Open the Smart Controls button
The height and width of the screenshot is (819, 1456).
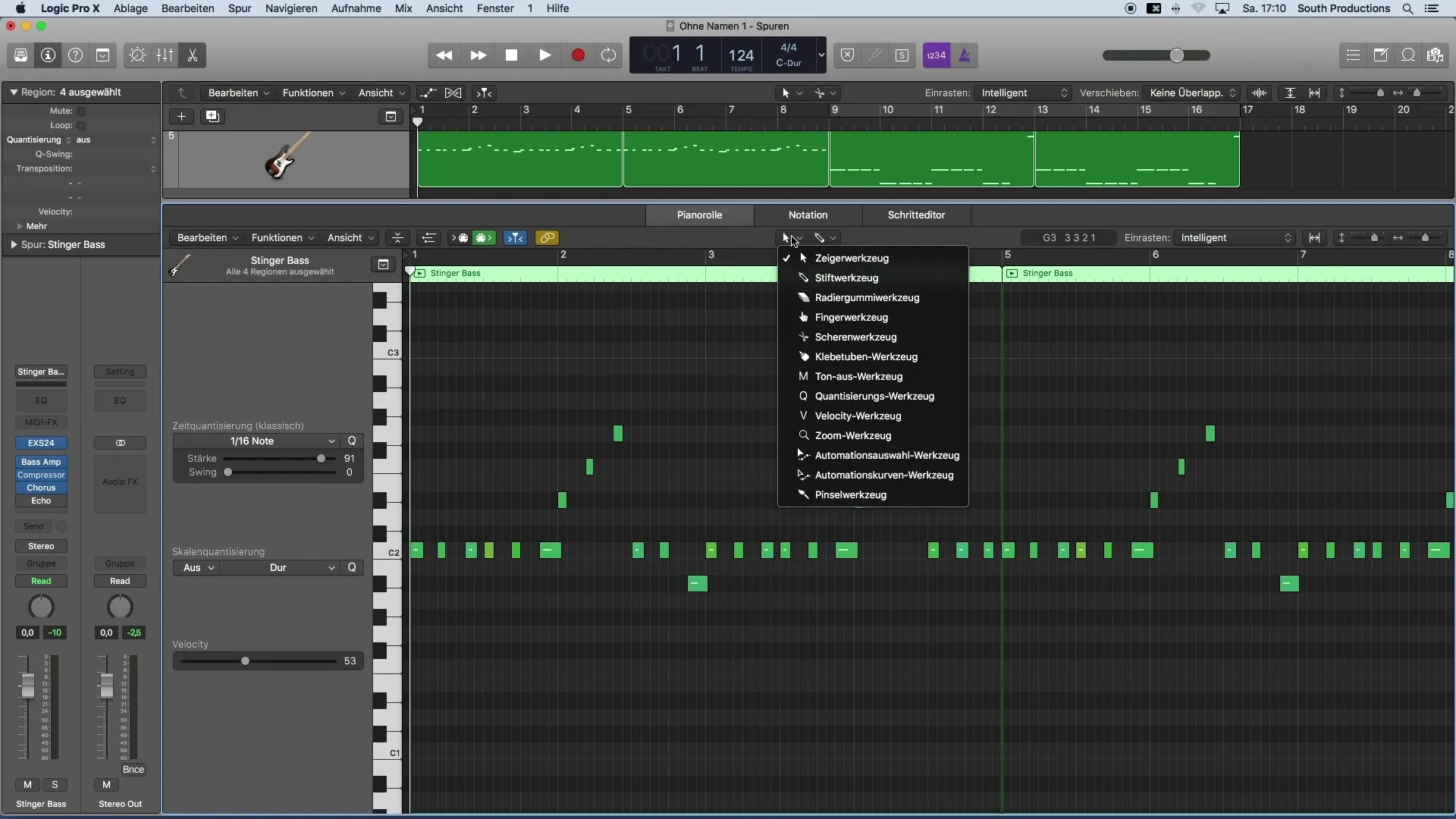tap(137, 55)
